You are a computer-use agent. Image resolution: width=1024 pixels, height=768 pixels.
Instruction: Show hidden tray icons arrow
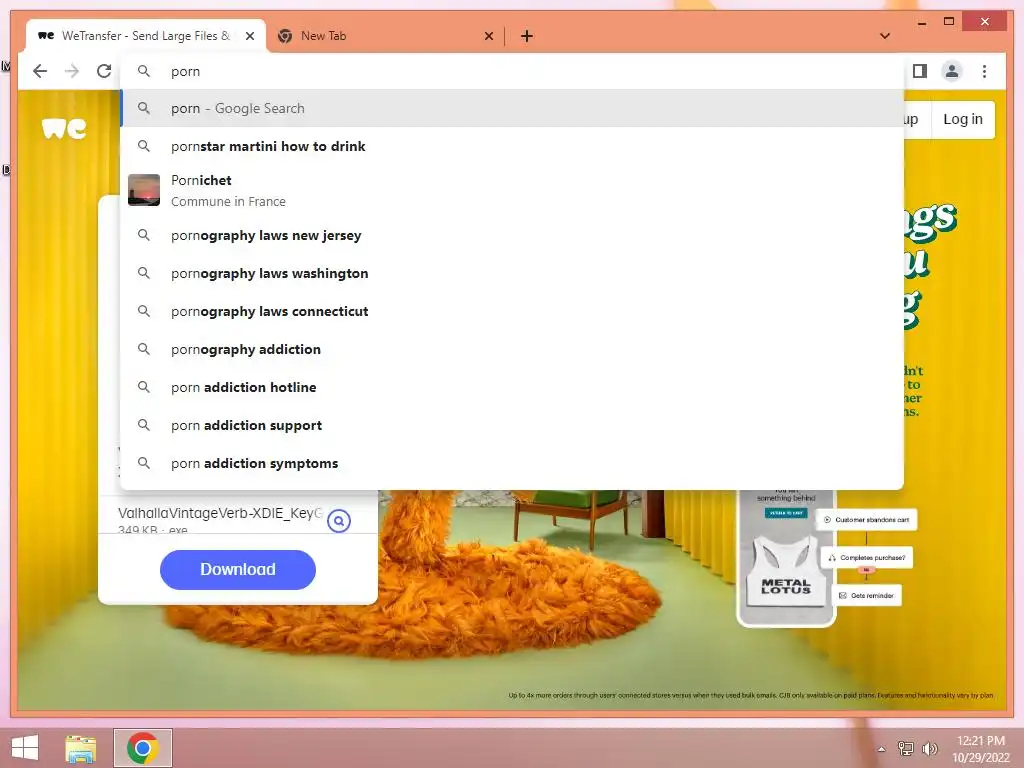pos(882,749)
